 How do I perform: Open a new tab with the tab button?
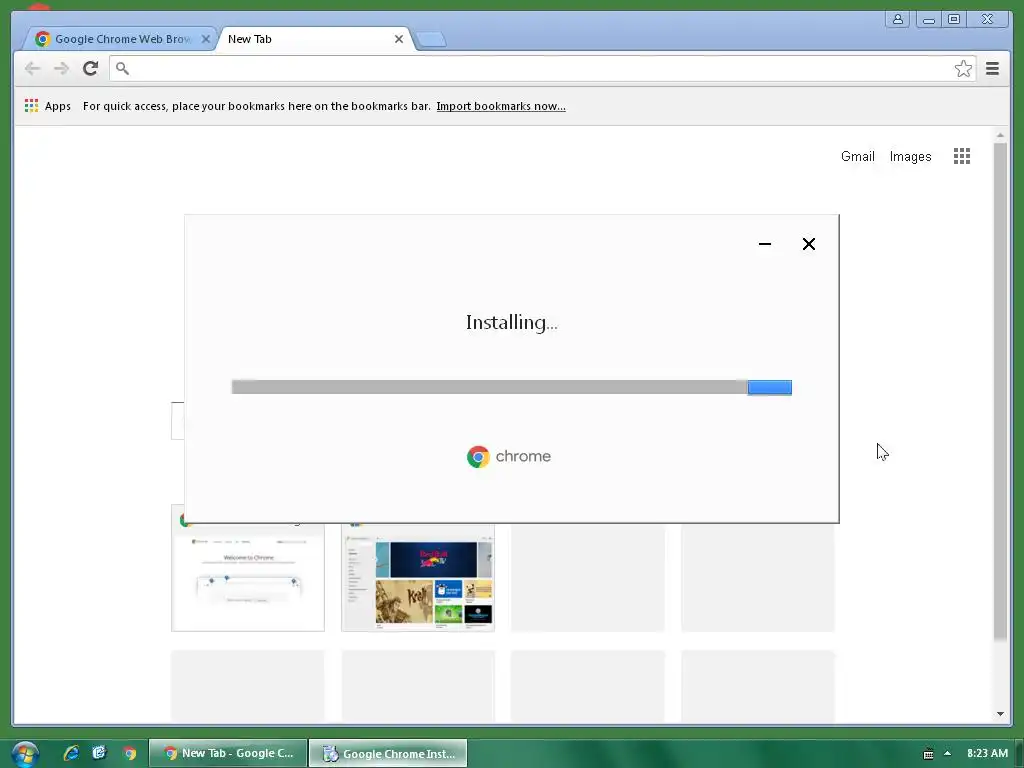tap(431, 40)
